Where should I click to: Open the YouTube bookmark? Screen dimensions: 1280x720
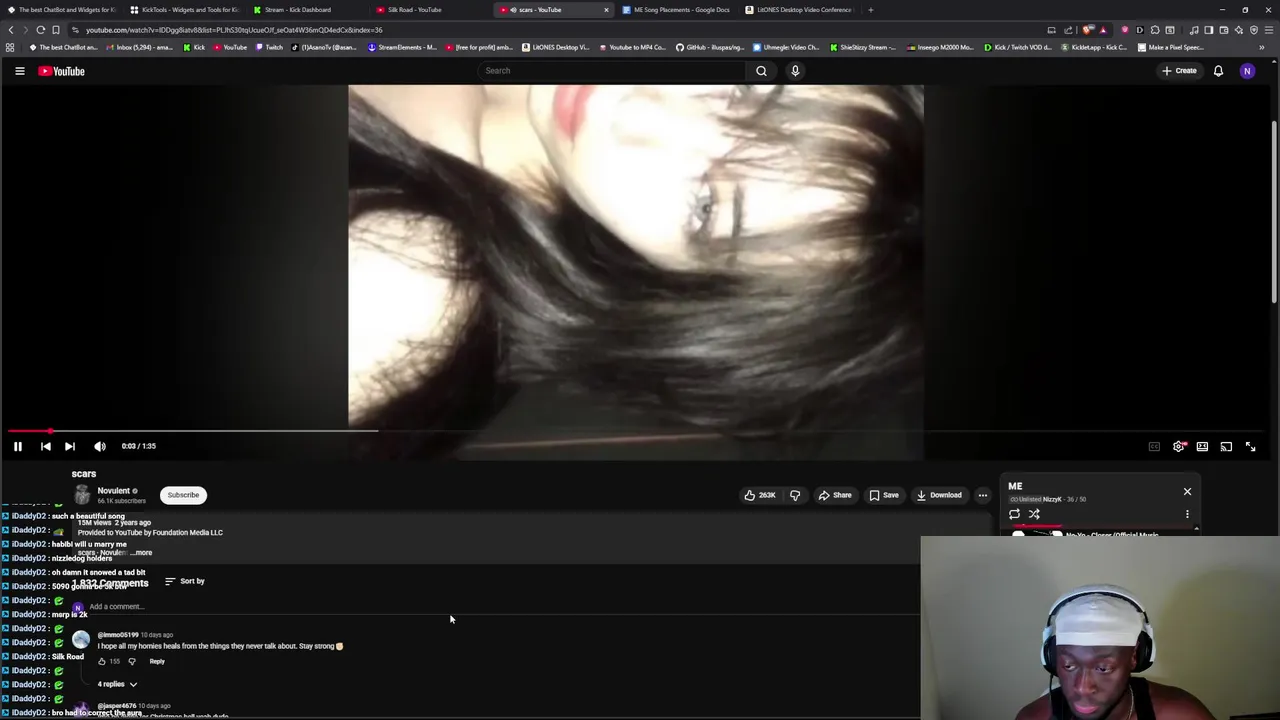pyautogui.click(x=230, y=47)
